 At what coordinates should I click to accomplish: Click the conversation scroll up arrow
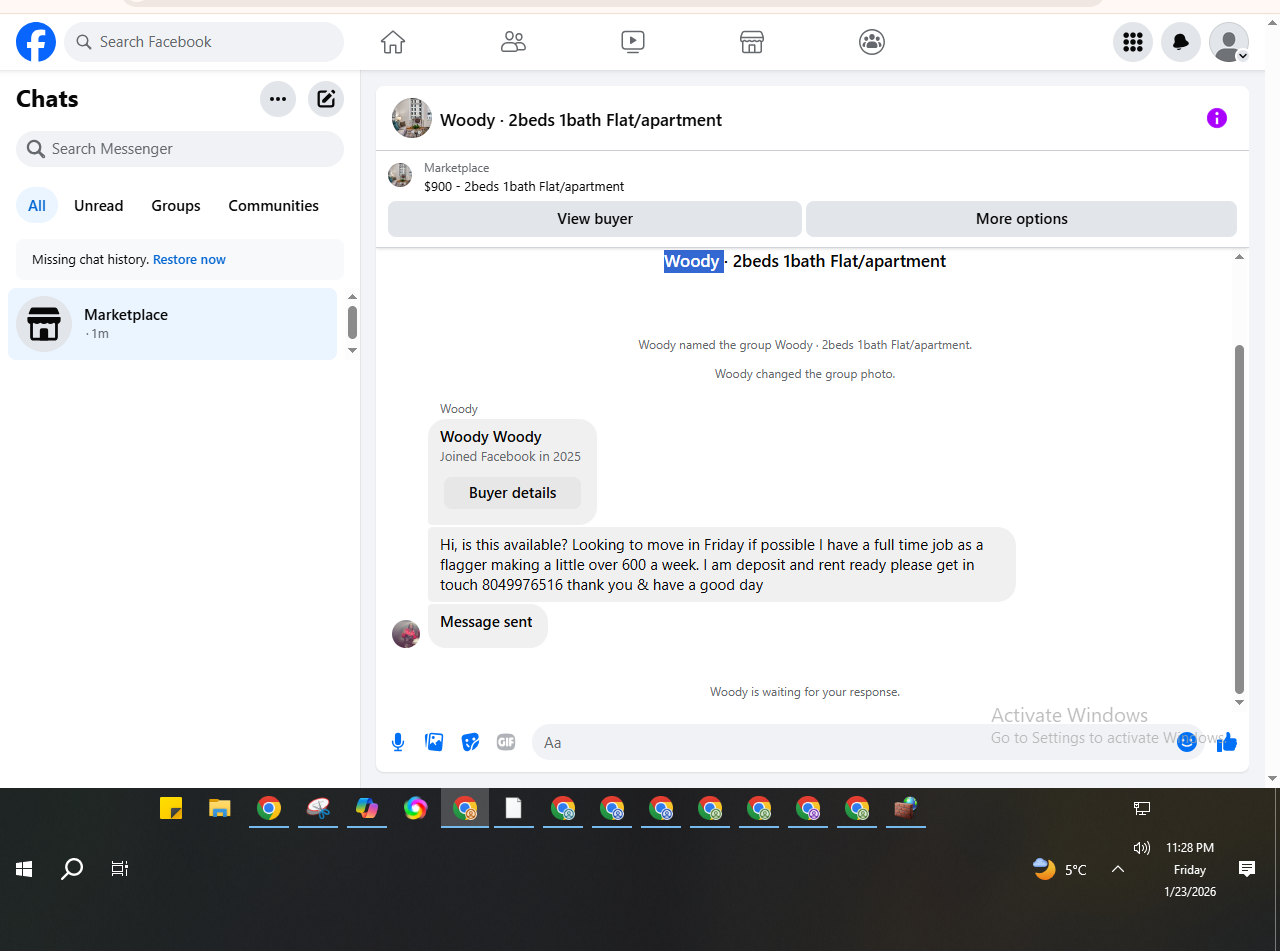1240,257
